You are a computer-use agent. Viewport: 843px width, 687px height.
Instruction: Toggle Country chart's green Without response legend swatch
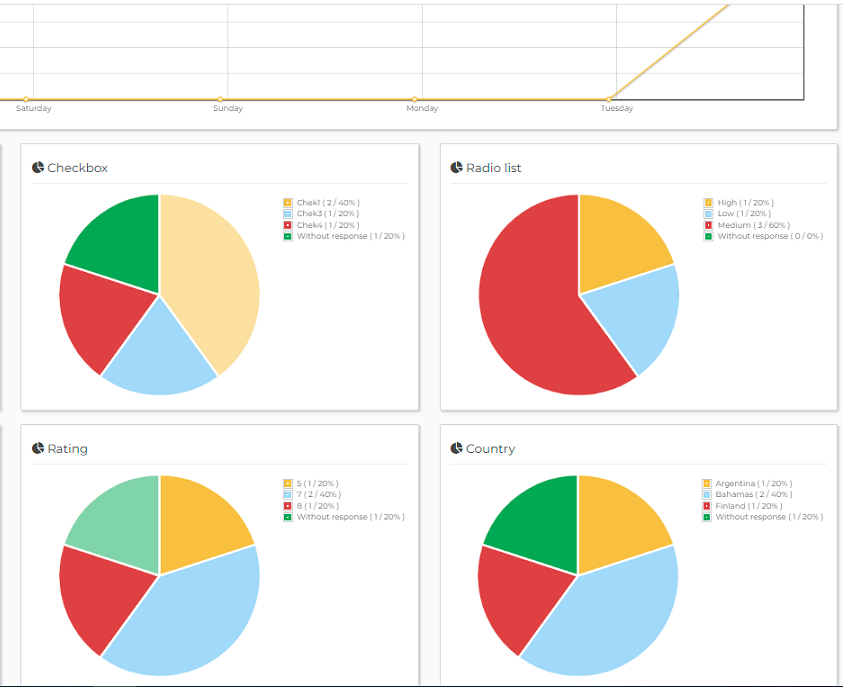click(x=706, y=517)
